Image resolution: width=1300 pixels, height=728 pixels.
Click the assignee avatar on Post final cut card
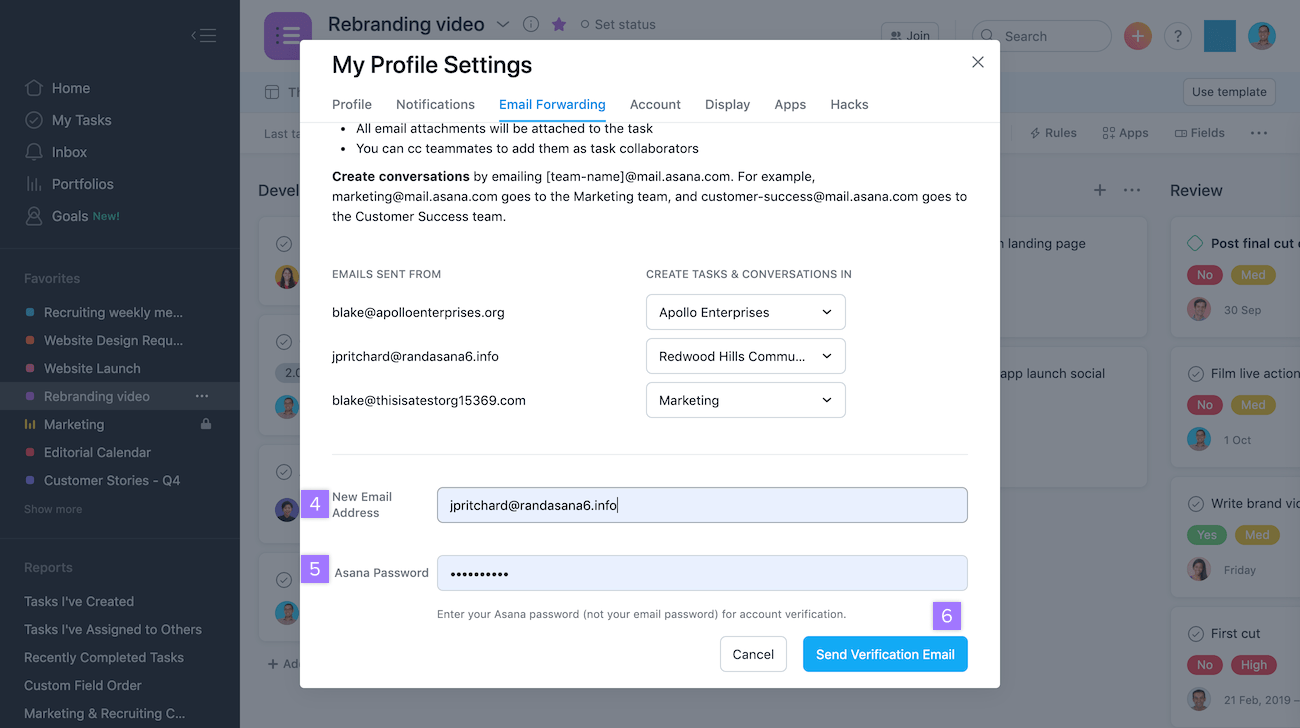[1199, 309]
